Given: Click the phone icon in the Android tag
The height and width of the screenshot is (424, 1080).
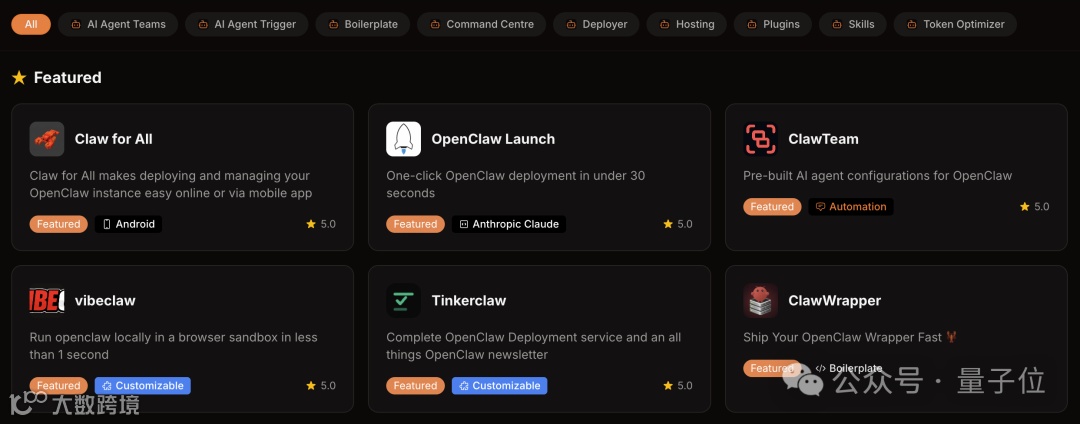Looking at the screenshot, I should tap(107, 224).
